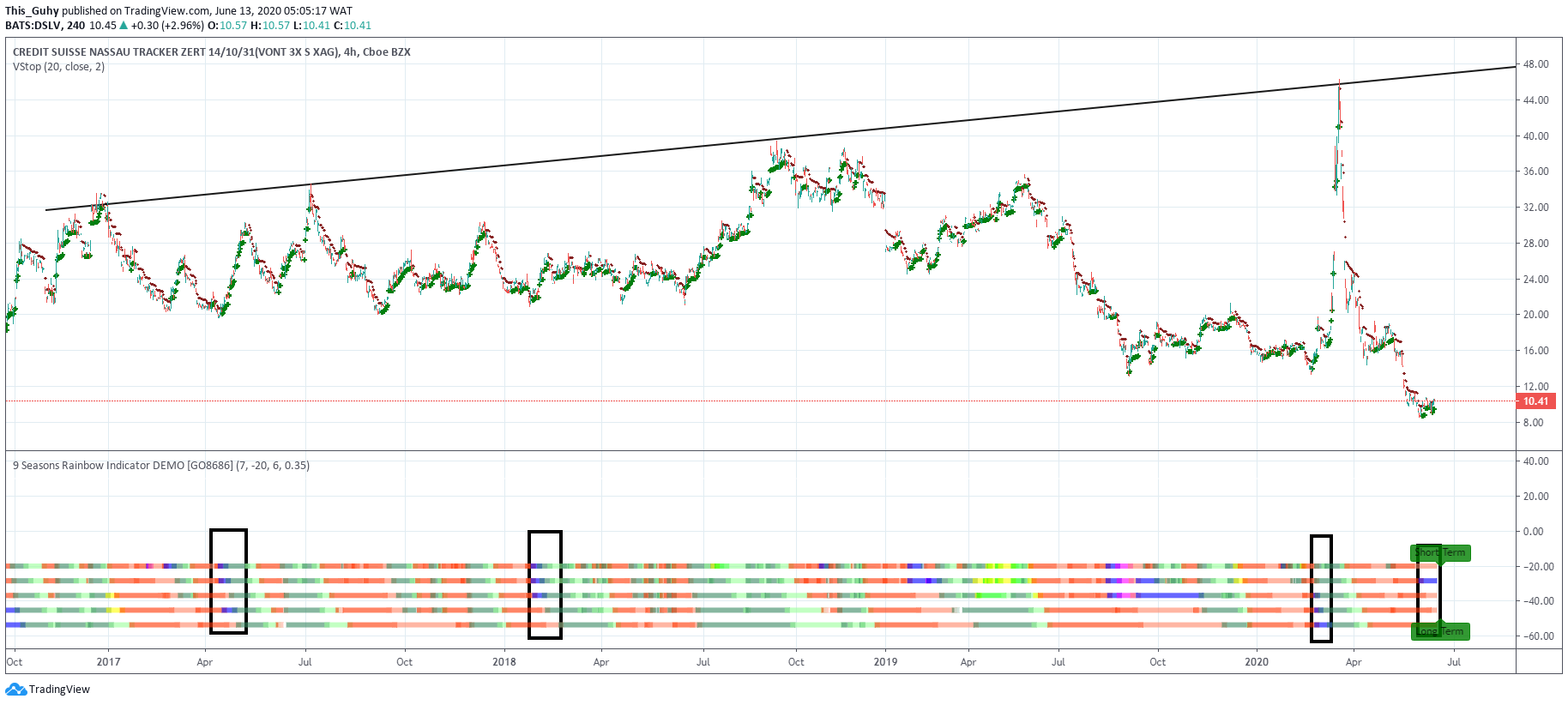
Task: Click the 28.00 price axis label
Action: 1535,244
